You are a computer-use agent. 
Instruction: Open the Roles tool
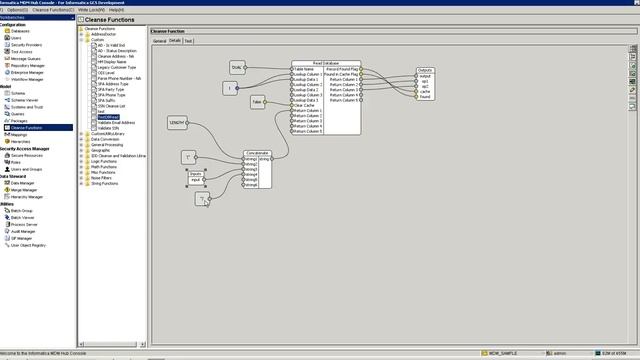[x=16, y=162]
